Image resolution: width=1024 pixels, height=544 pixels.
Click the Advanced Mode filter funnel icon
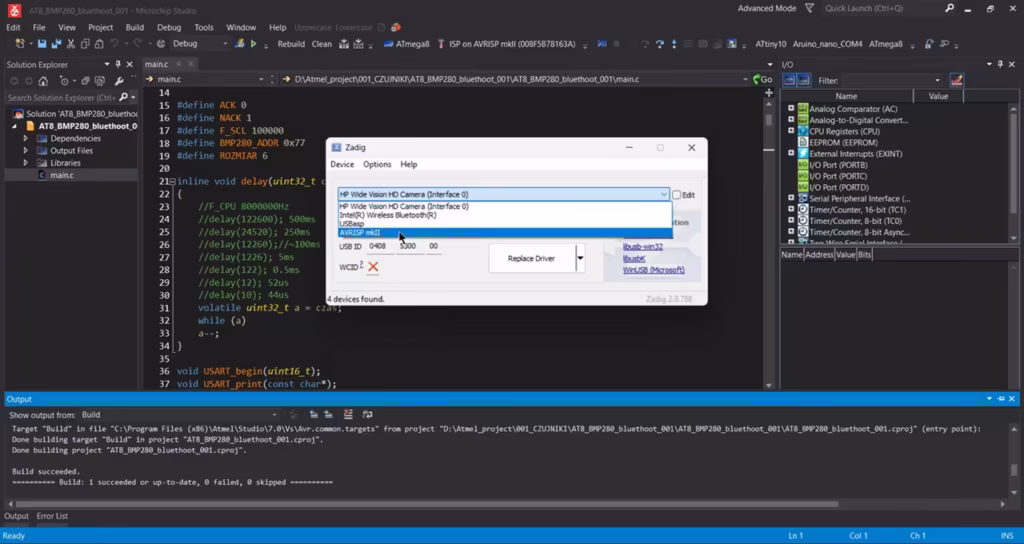[808, 8]
